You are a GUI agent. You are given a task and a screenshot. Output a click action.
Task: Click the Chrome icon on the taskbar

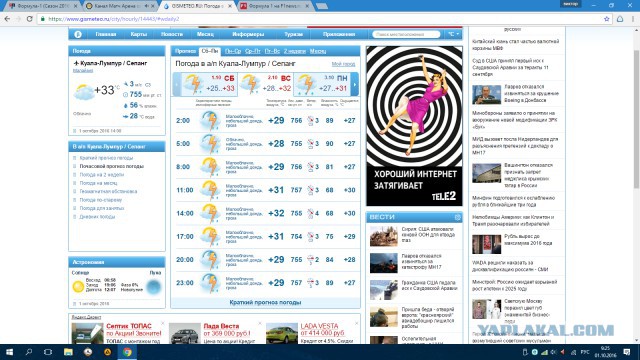[x=127, y=352]
